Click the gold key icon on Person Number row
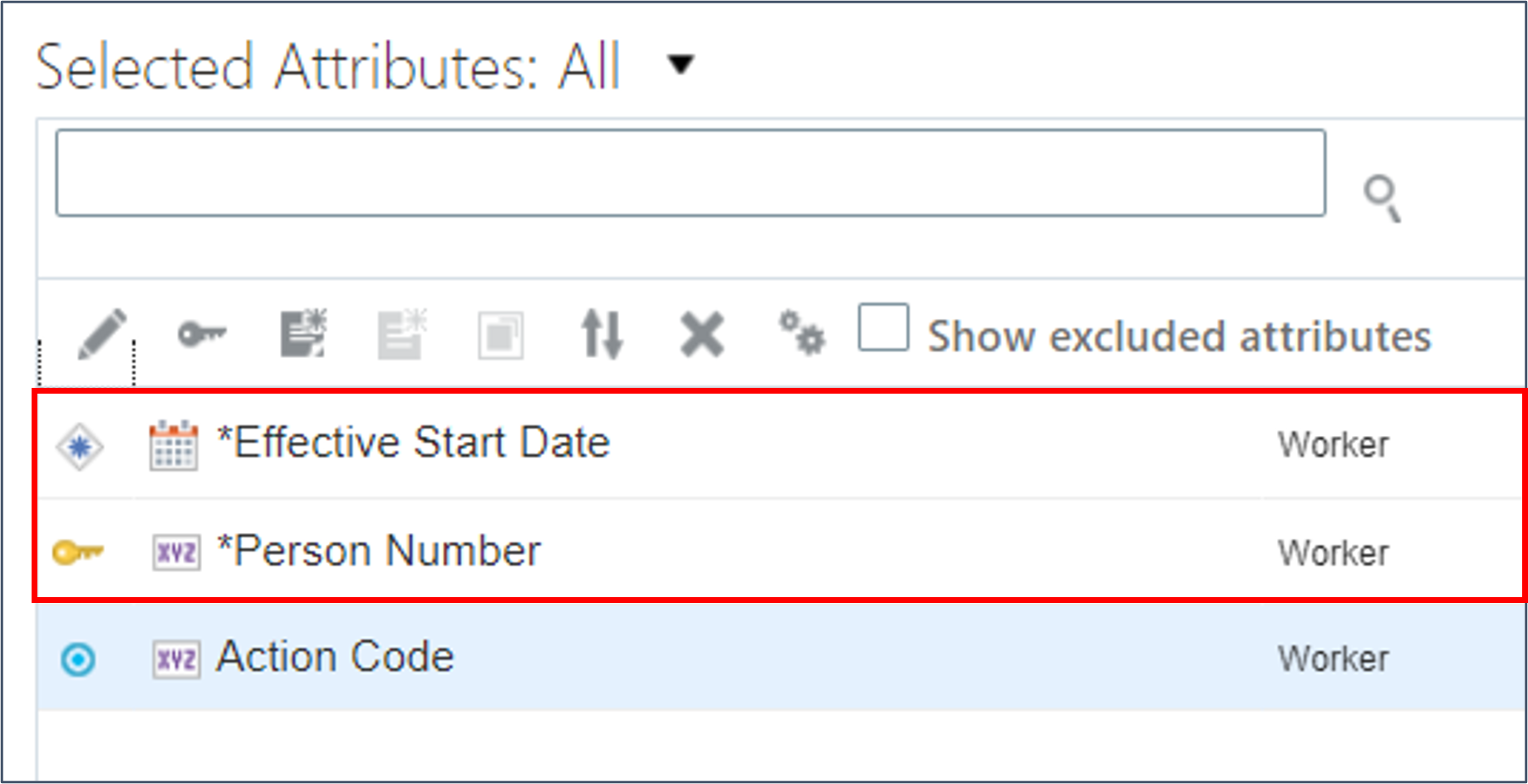 (x=79, y=550)
